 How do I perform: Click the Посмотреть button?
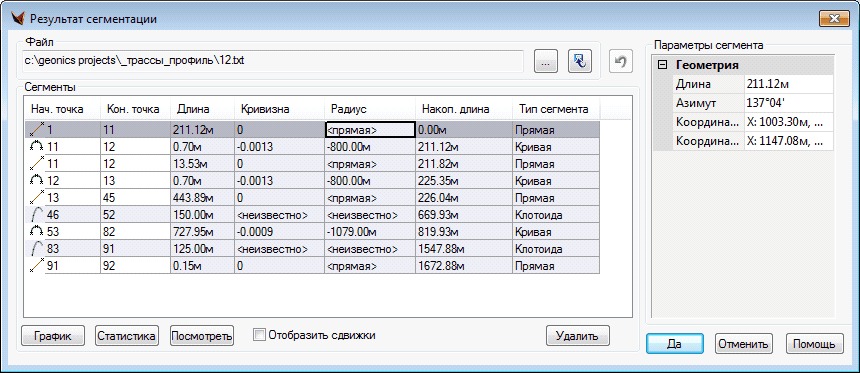[x=202, y=336]
